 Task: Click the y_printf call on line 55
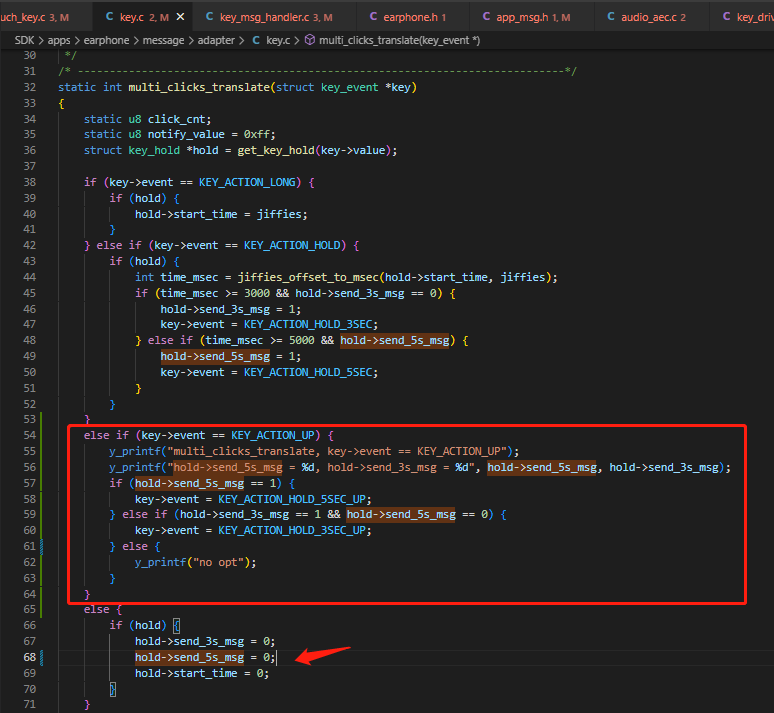[135, 451]
